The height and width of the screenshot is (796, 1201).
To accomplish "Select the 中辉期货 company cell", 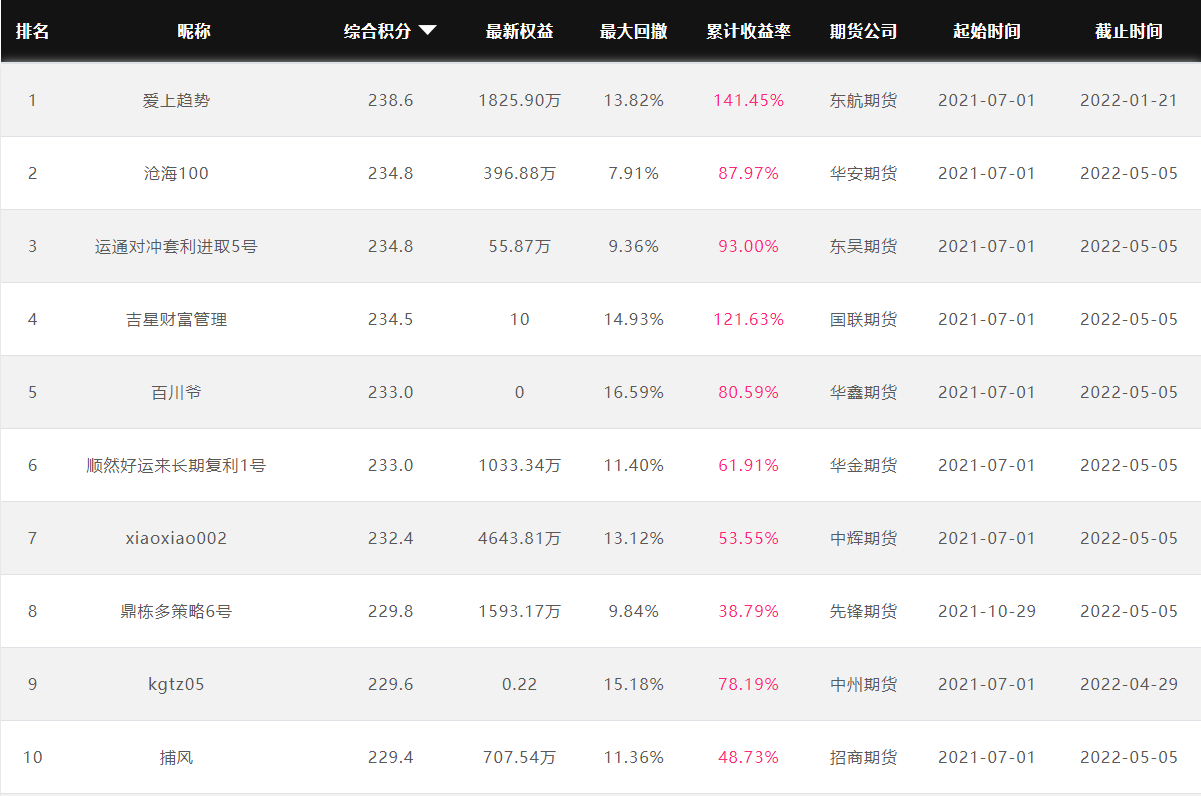I will (x=863, y=538).
